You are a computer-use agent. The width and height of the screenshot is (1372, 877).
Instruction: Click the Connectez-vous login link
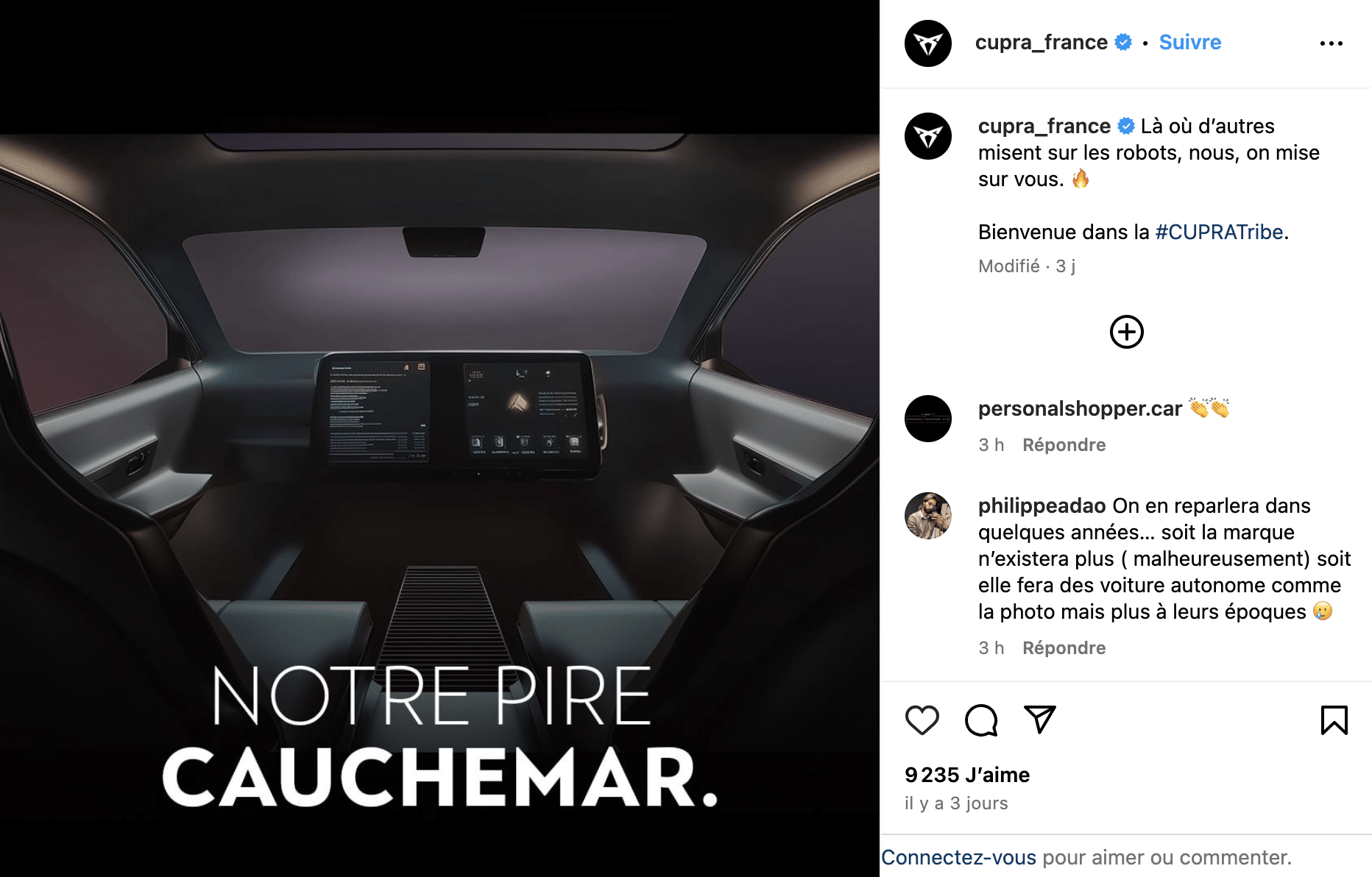958,857
